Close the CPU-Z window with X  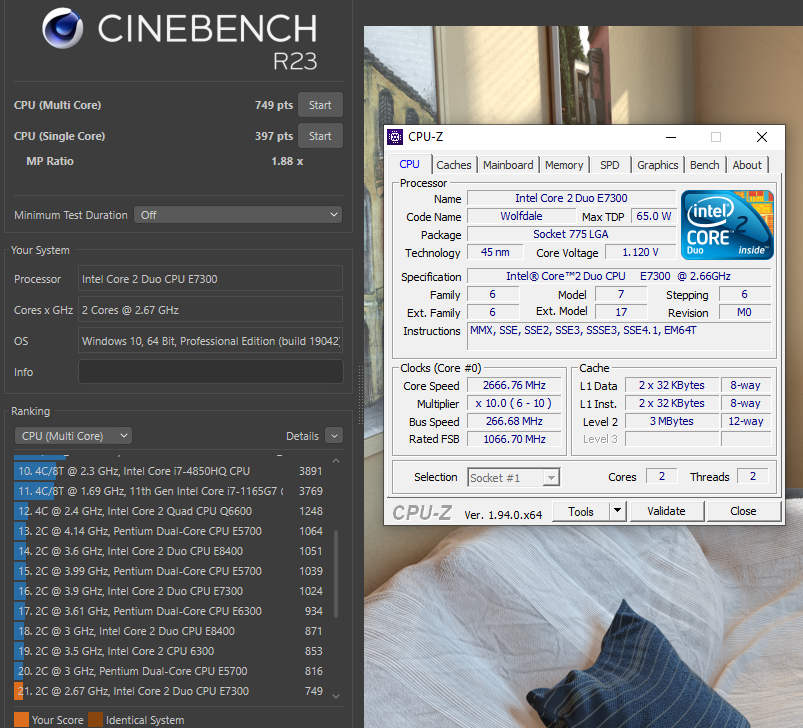762,137
